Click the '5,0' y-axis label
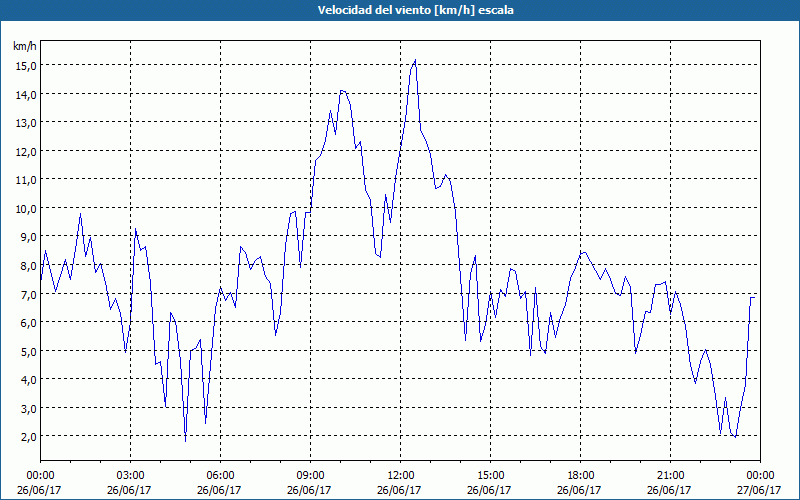This screenshot has width=800, height=500. coord(28,351)
